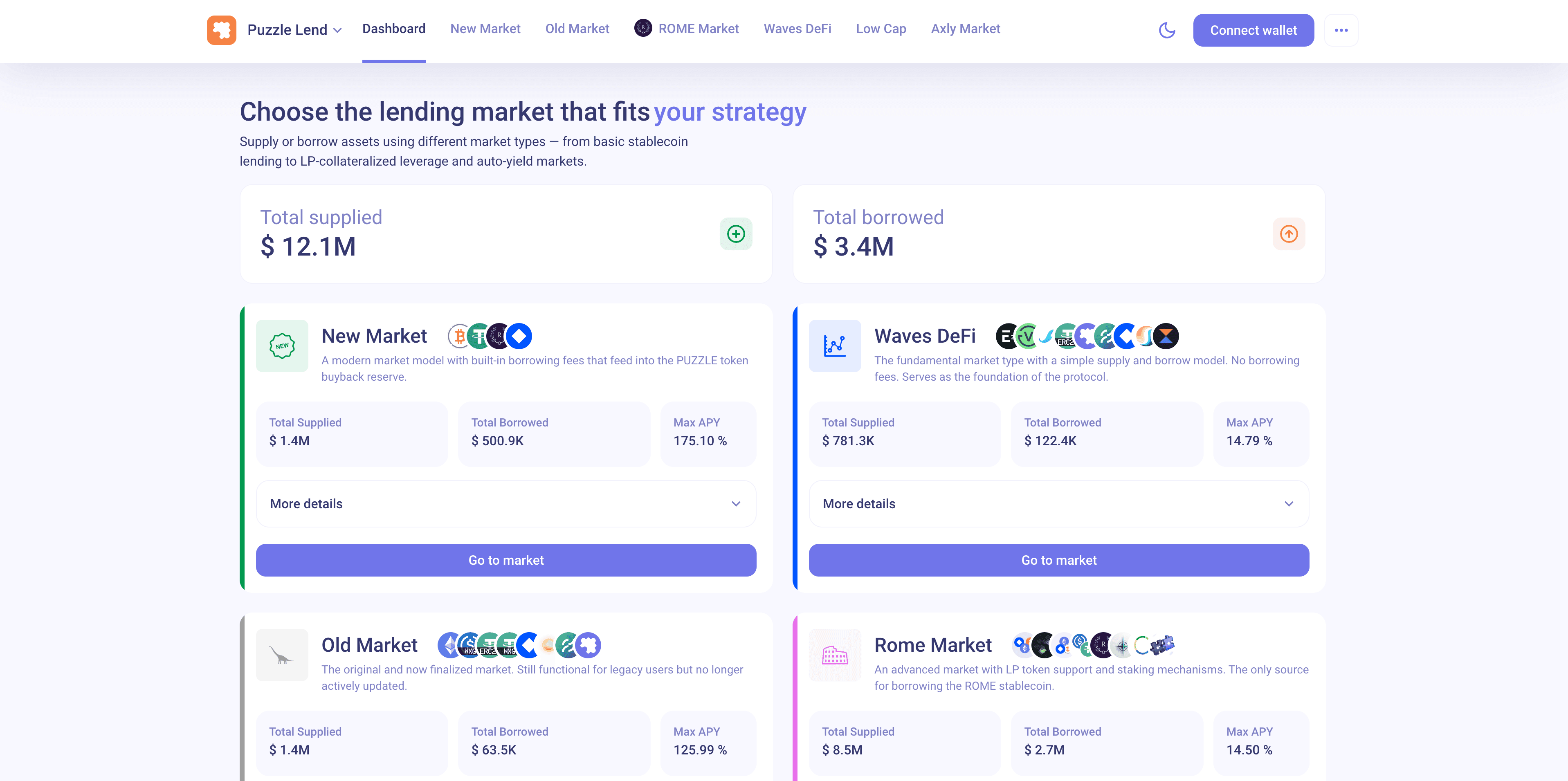This screenshot has width=1568, height=781.
Task: Click Go to market in Waves DeFi card
Action: pos(1058,560)
